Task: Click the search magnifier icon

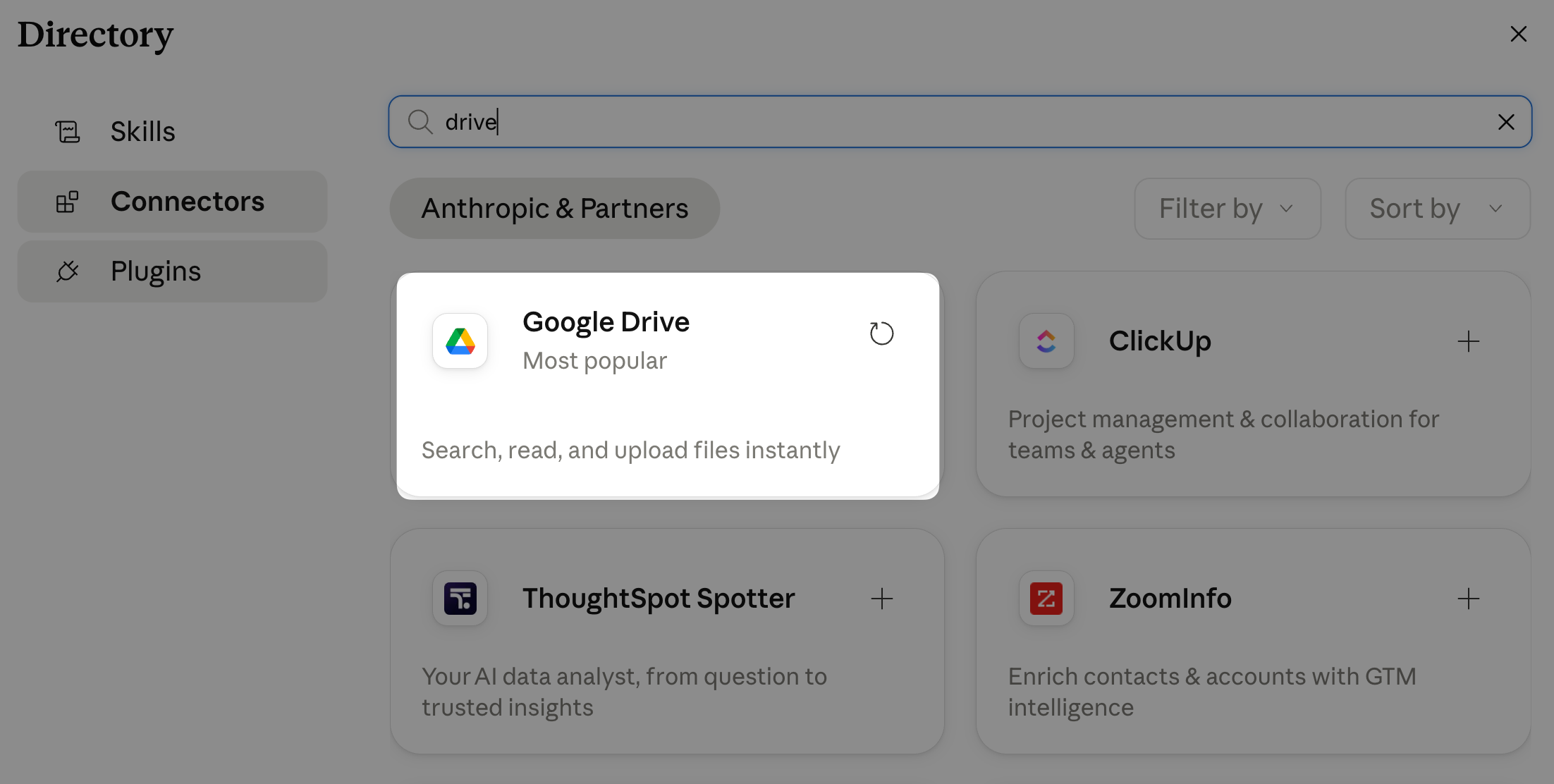Action: 420,122
